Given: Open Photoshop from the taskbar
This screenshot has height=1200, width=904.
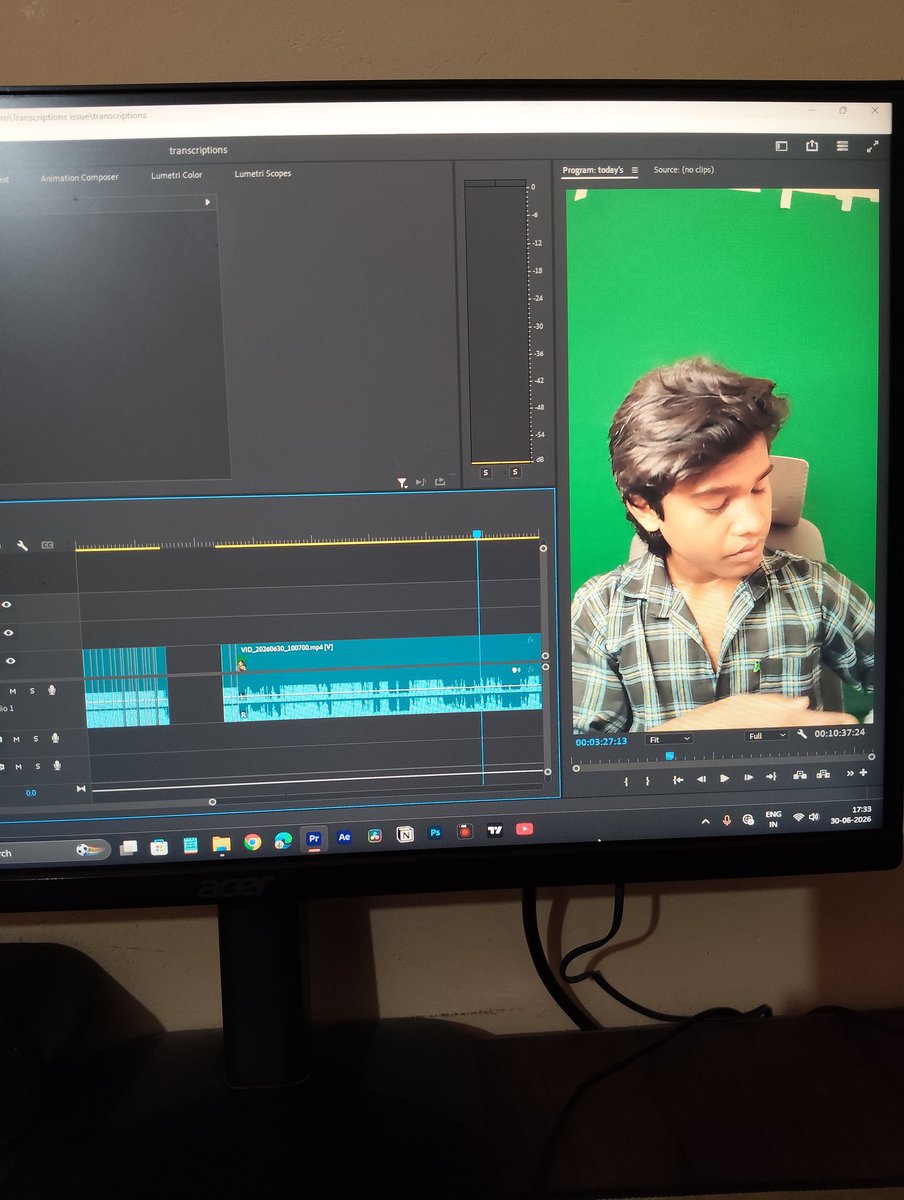Looking at the screenshot, I should pyautogui.click(x=435, y=832).
